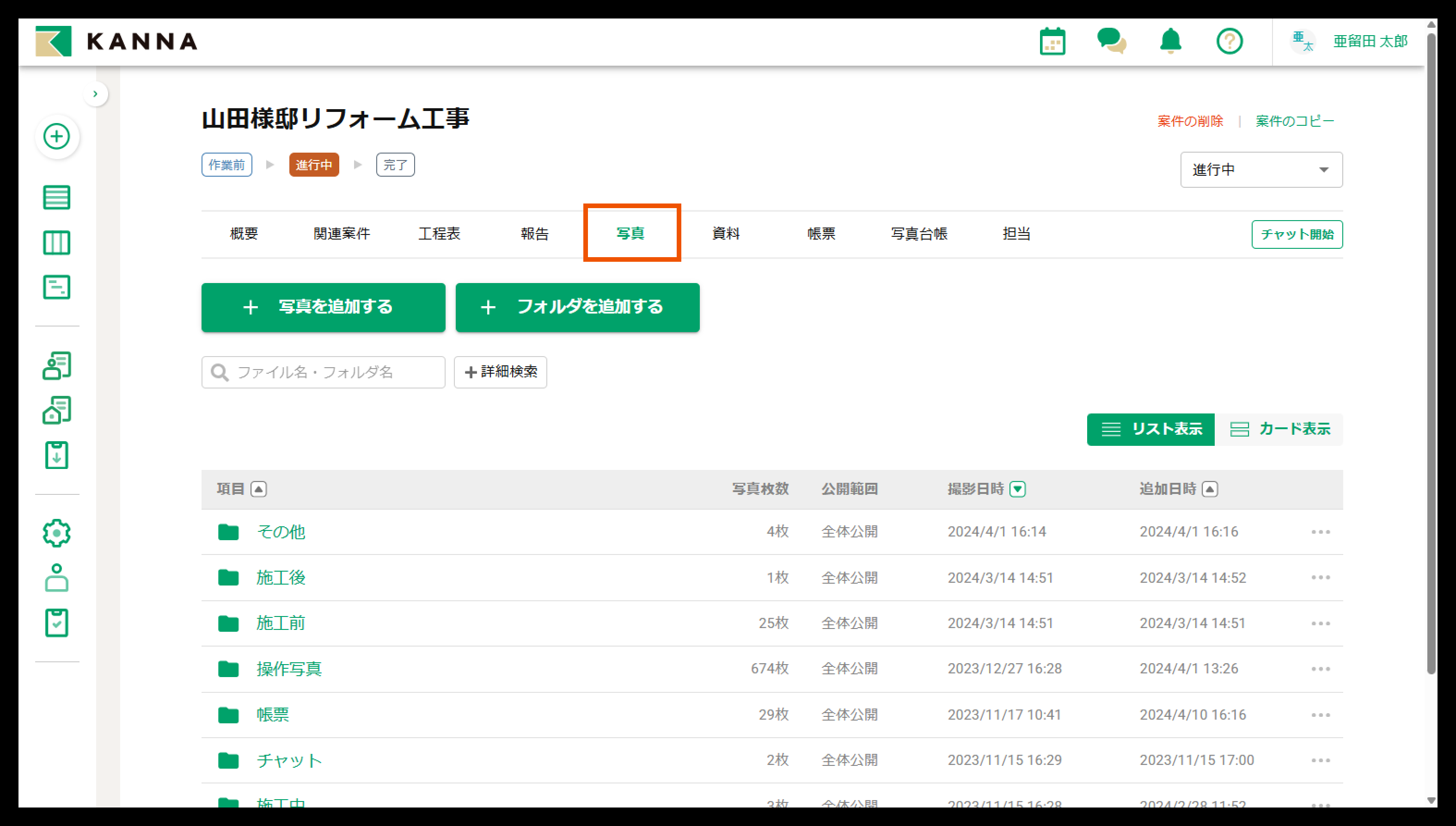Toggle sort on 撮影日時 column
Viewport: 1456px width, 826px height.
(x=1018, y=489)
